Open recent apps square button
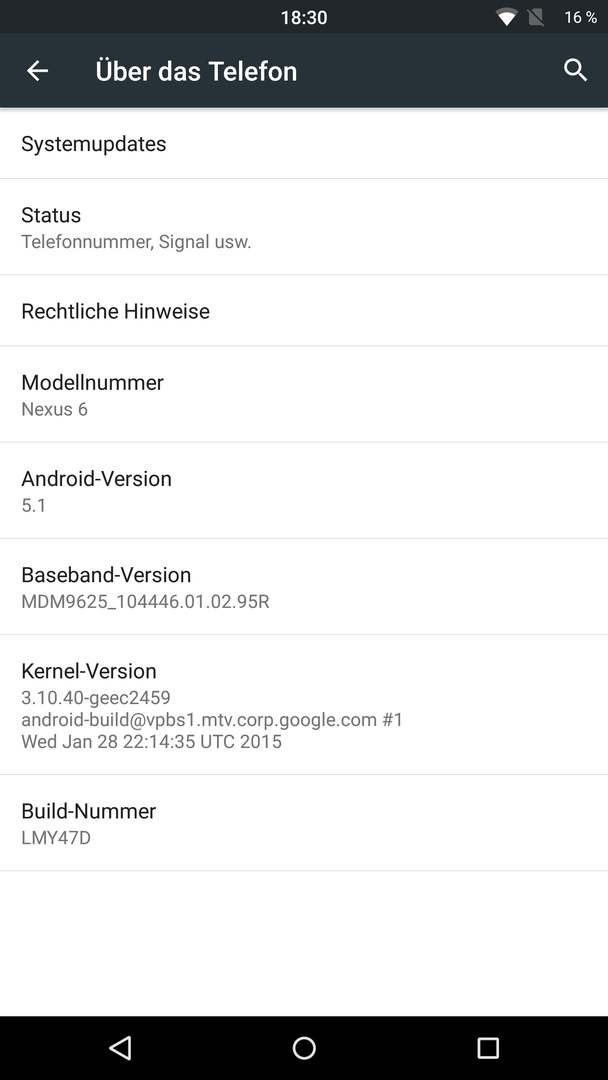608x1080 pixels. (488, 1048)
